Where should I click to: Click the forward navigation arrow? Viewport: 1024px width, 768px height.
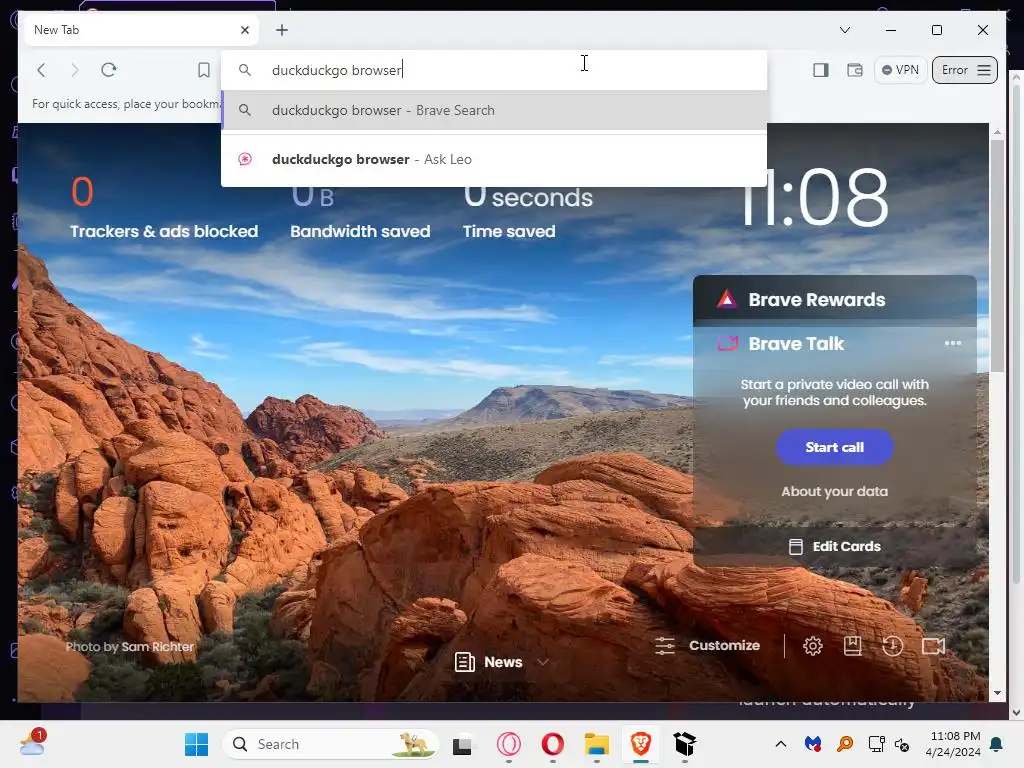coord(74,70)
